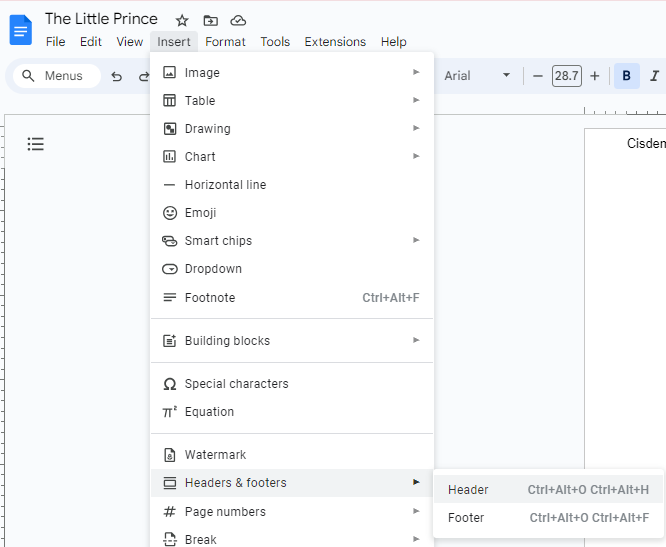Viewport: 666px width, 547px height.
Task: Increase font size with plus button
Action: [x=595, y=76]
